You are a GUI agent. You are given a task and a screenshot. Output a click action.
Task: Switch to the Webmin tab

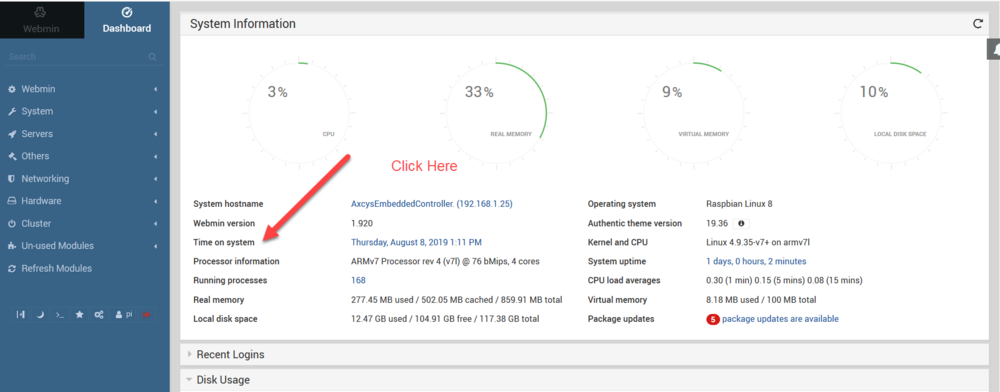click(x=41, y=20)
